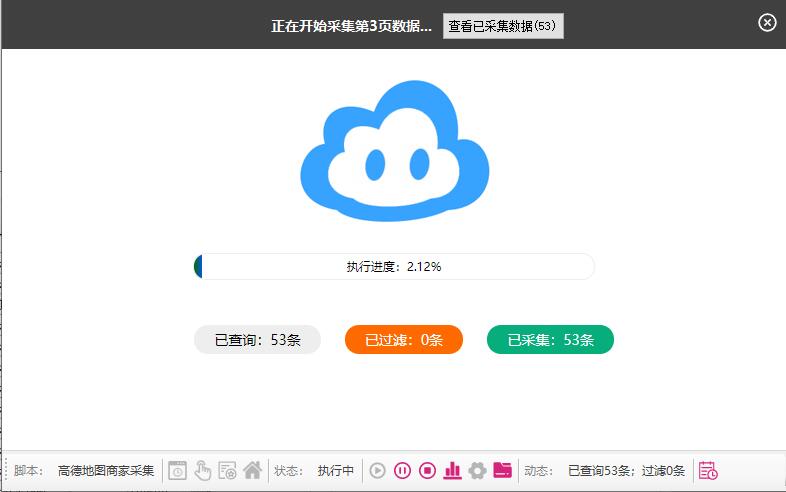Stop the running collection task
Image resolution: width=786 pixels, height=492 pixels.
click(x=427, y=470)
